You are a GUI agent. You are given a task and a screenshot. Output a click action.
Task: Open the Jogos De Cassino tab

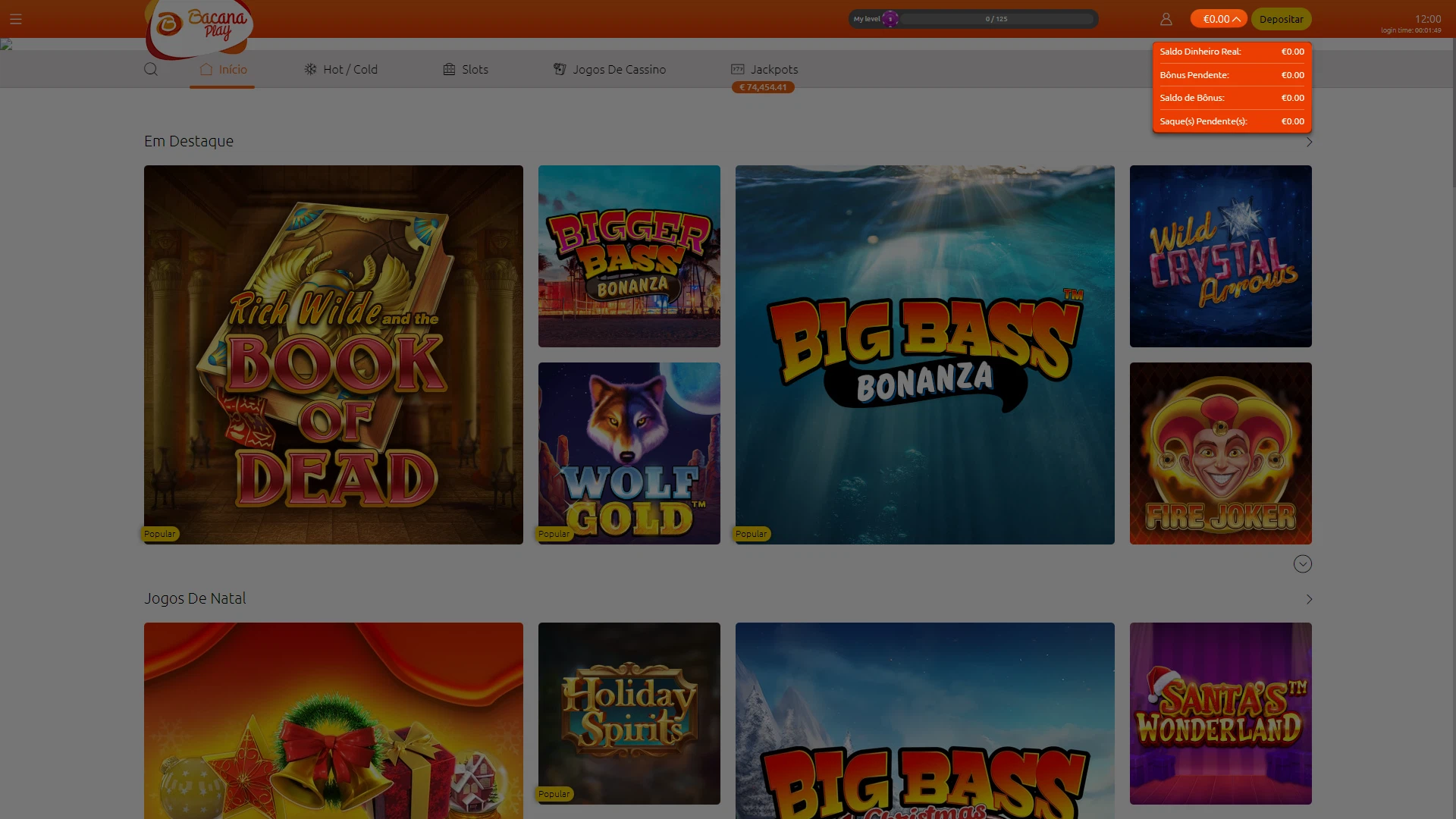tap(610, 69)
